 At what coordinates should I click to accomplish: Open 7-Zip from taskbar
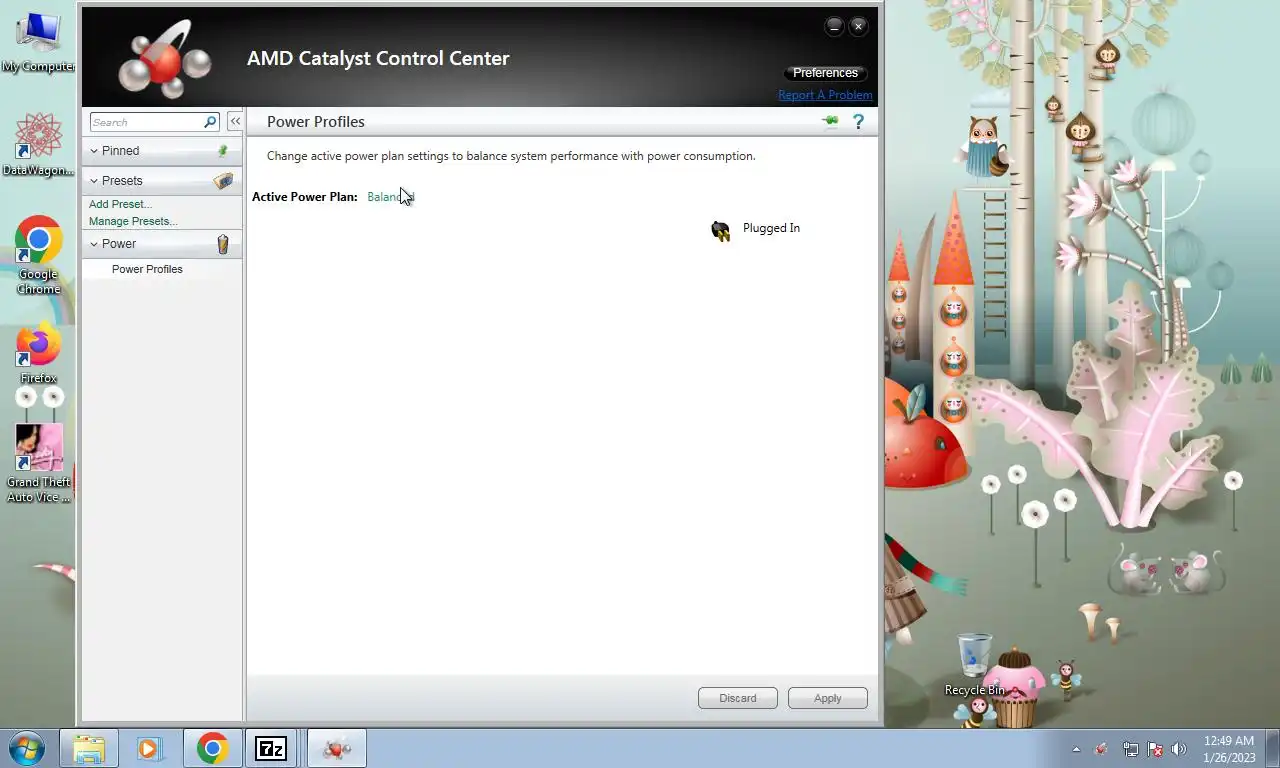pos(271,748)
